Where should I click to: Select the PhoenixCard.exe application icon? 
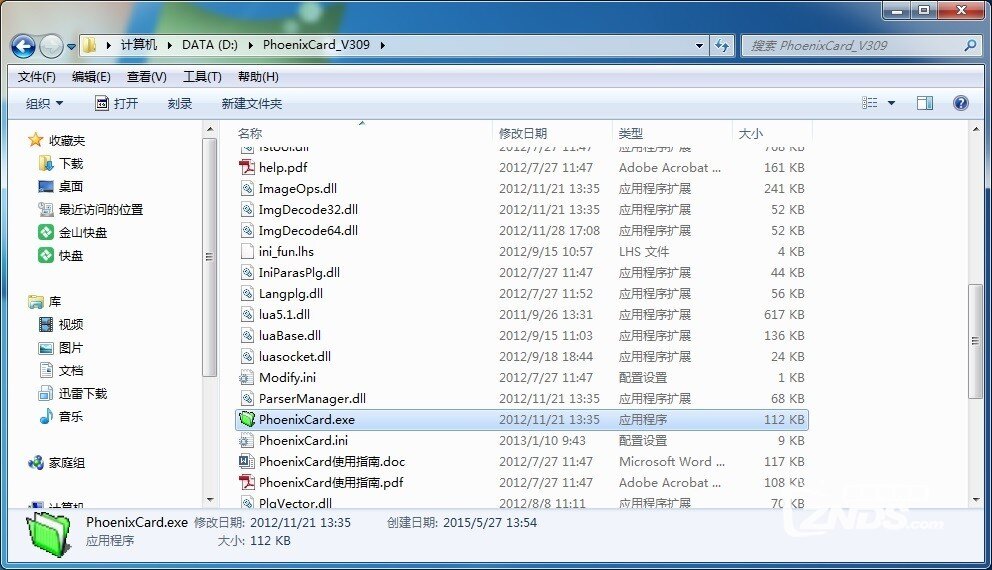tap(247, 419)
